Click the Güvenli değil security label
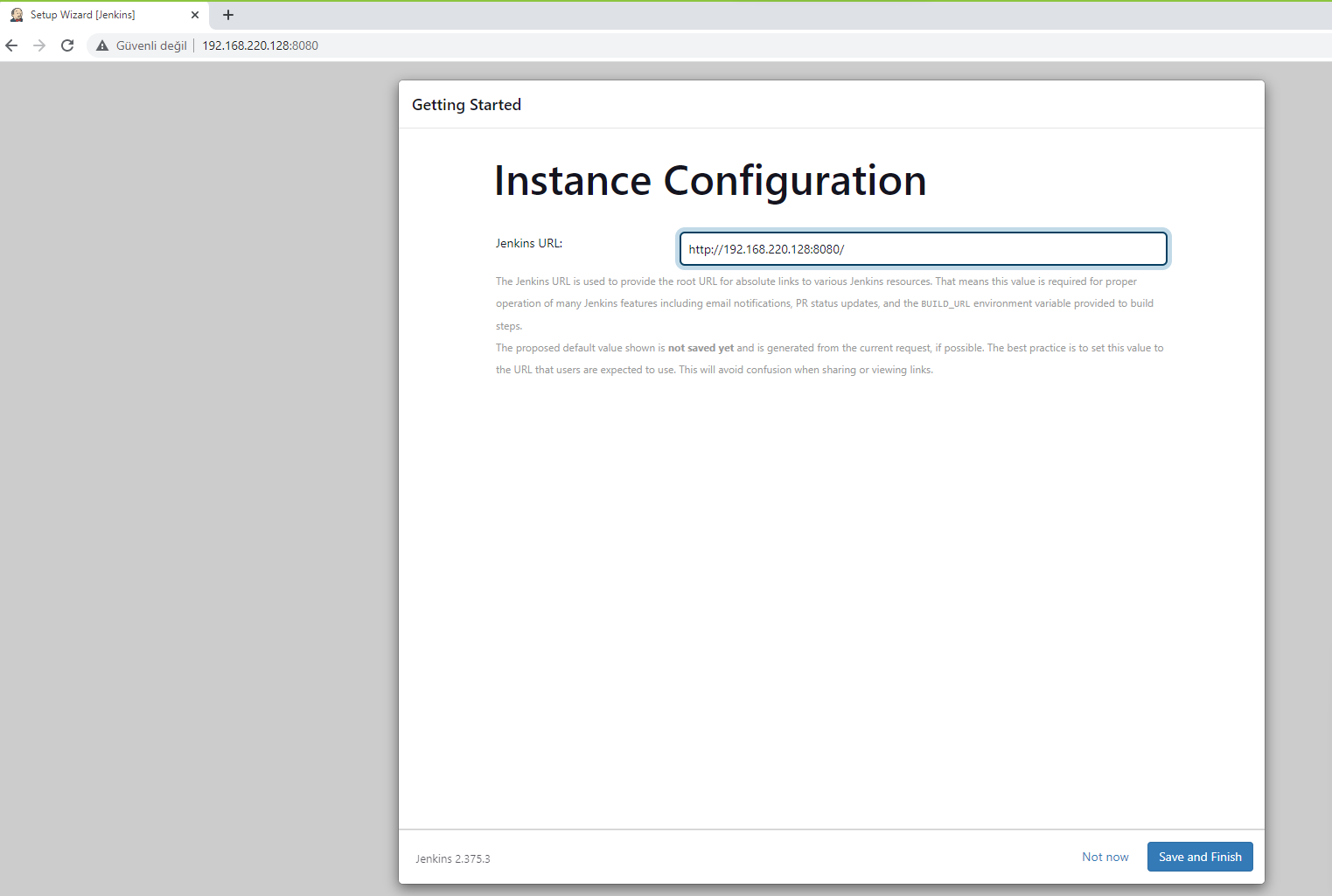 click(x=151, y=45)
